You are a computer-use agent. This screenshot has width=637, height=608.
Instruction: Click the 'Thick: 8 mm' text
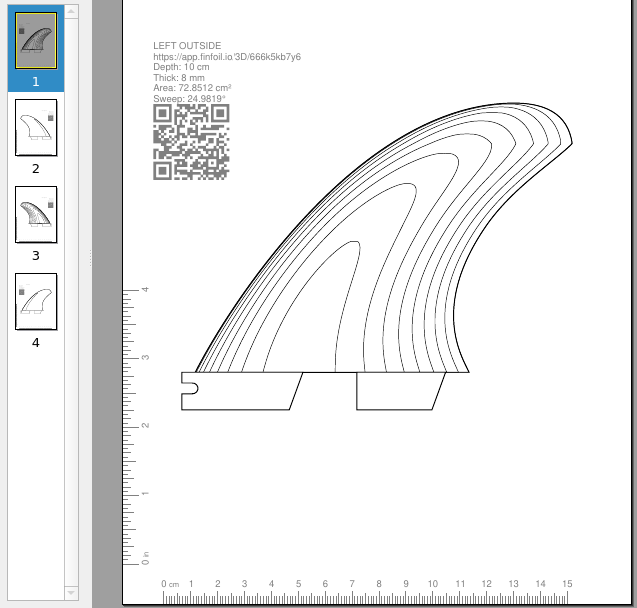[x=179, y=78]
